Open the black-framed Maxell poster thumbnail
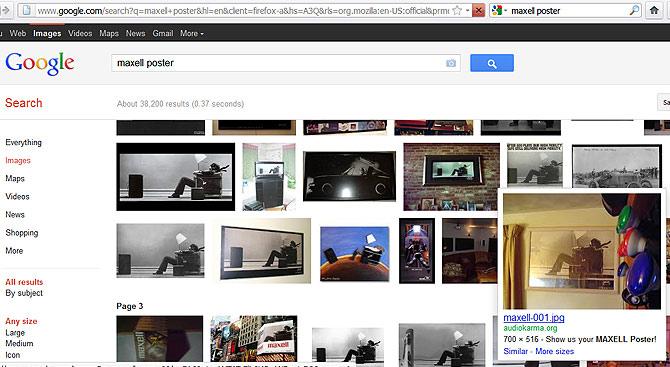The height and width of the screenshot is (367, 670). [176, 176]
